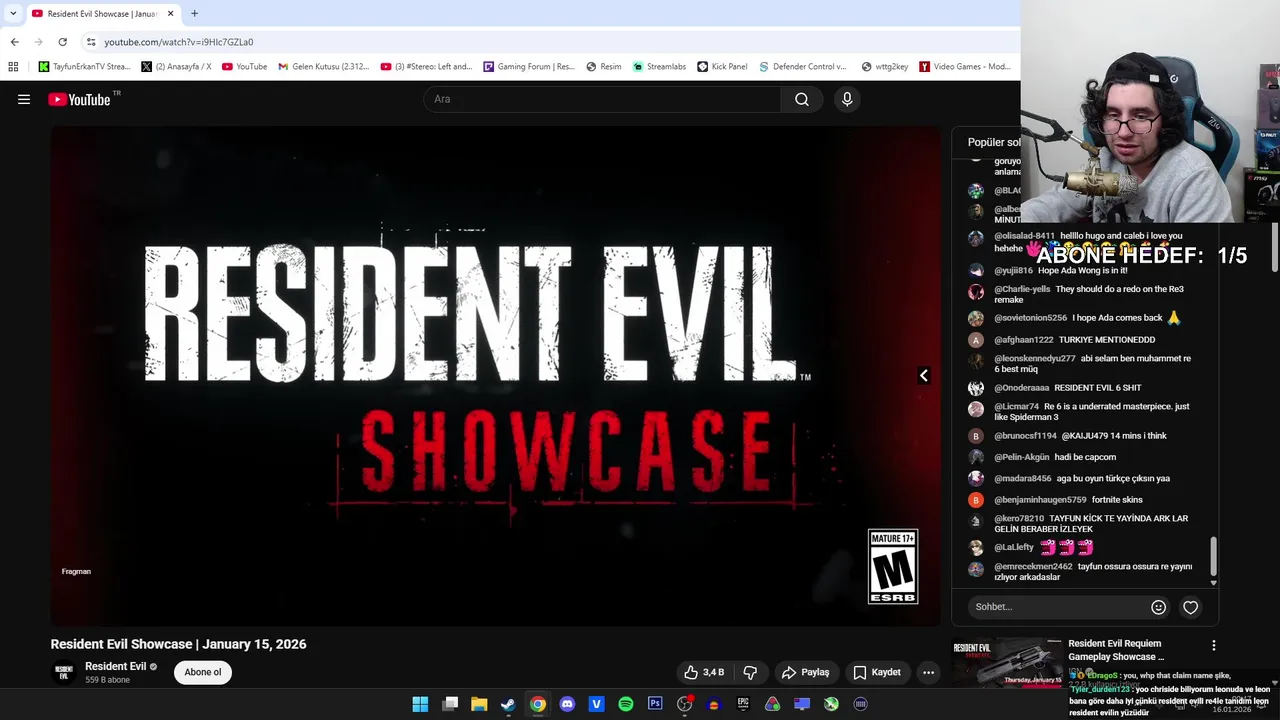
Task: Like the video with thumbs up
Action: pos(704,672)
